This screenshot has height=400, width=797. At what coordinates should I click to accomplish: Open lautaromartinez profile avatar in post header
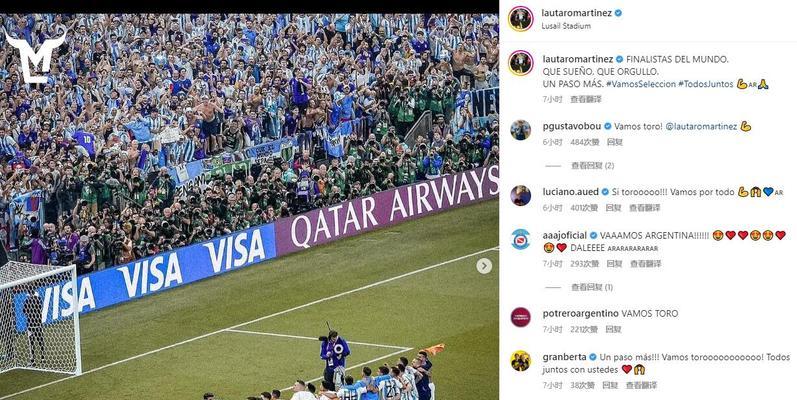tap(520, 19)
